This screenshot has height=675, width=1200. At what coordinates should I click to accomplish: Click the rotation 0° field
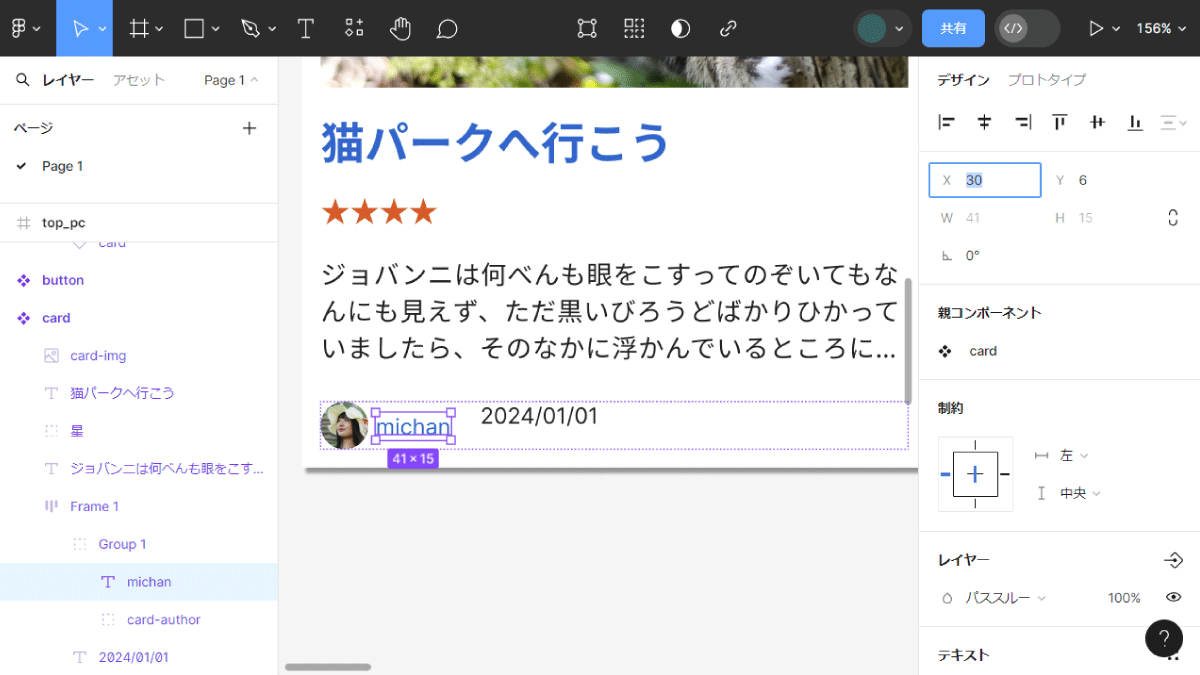click(x=985, y=255)
